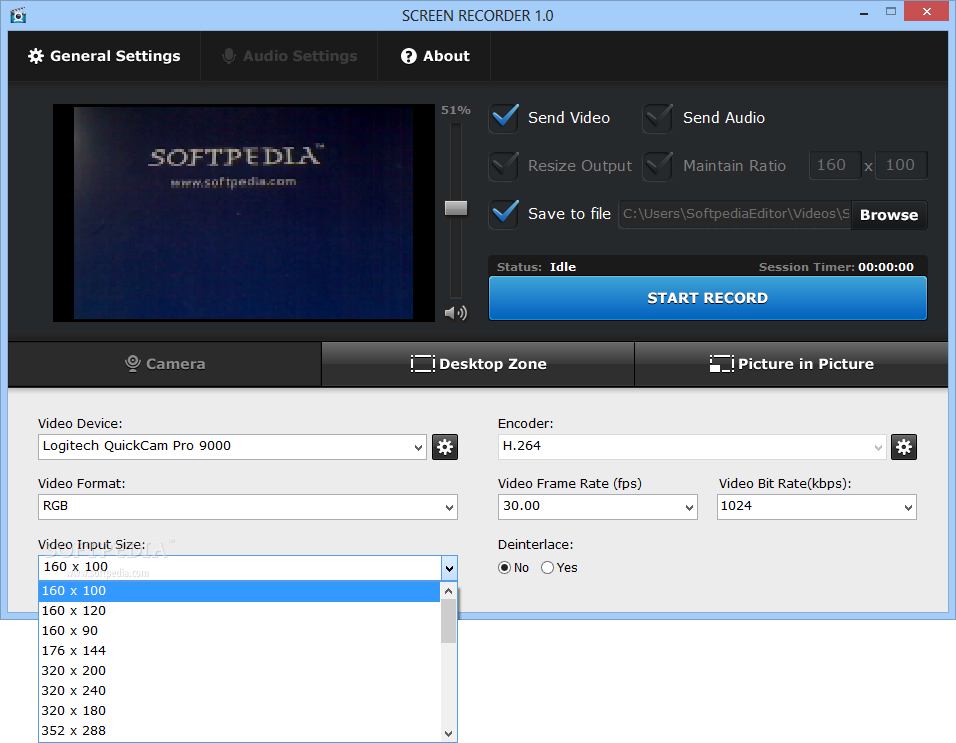
Task: Open the Video Bit Rate dropdown
Action: click(x=816, y=507)
